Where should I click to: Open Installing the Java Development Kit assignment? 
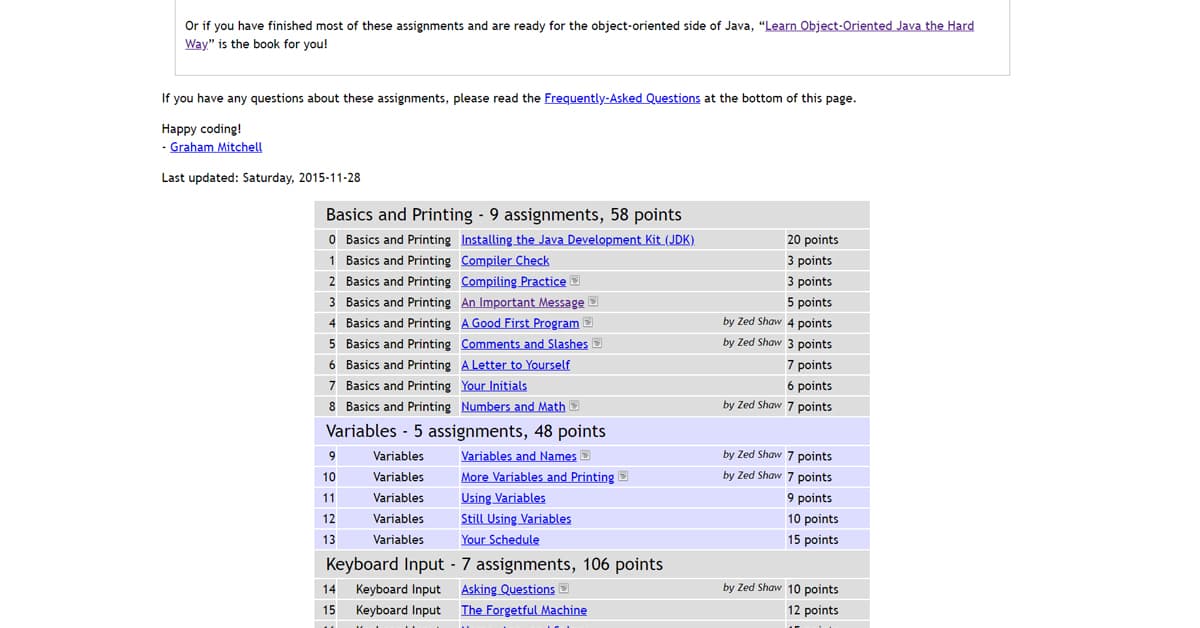tap(577, 240)
